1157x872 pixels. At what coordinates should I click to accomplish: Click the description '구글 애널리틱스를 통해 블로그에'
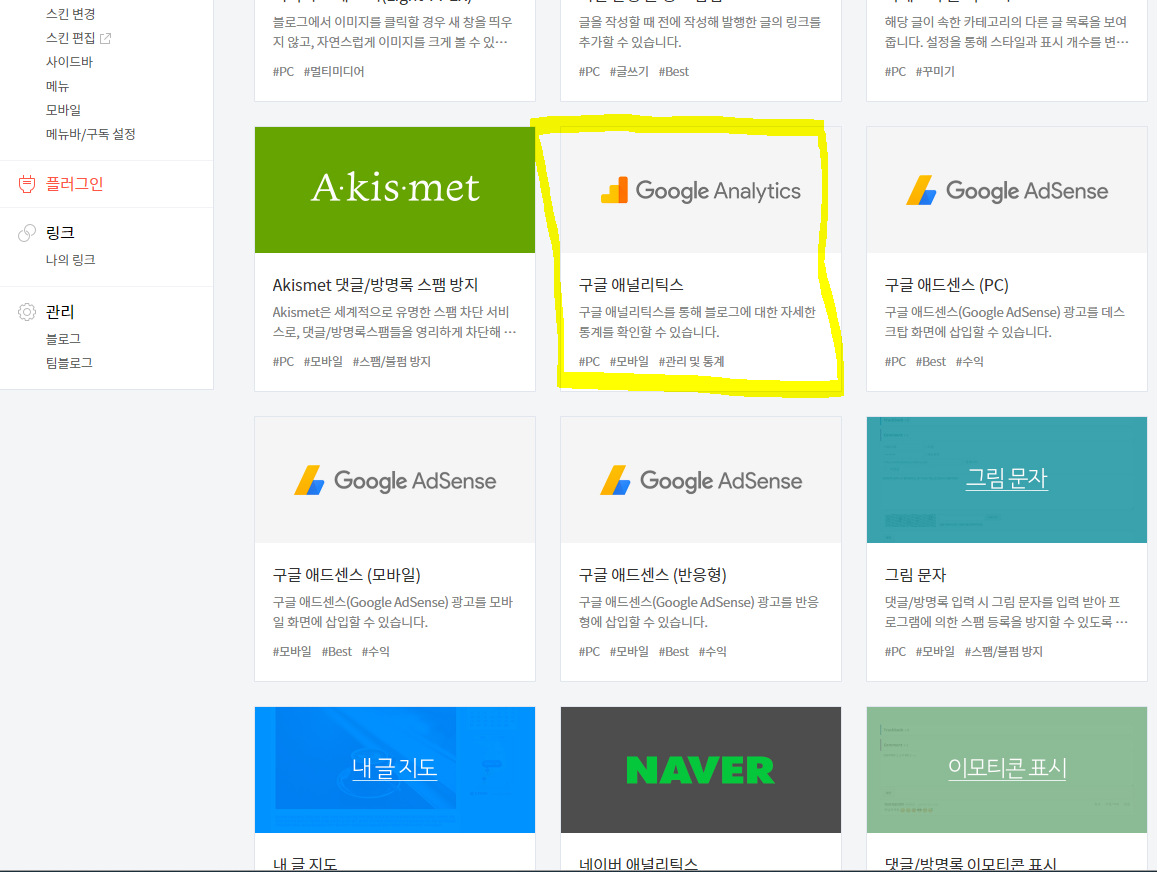tap(697, 322)
